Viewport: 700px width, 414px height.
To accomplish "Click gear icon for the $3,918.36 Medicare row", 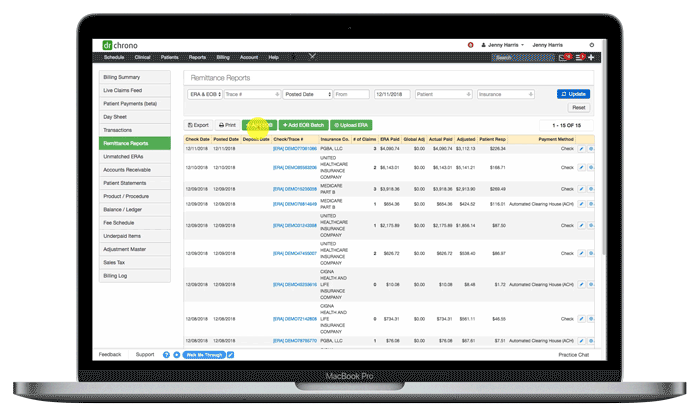I will click(591, 189).
